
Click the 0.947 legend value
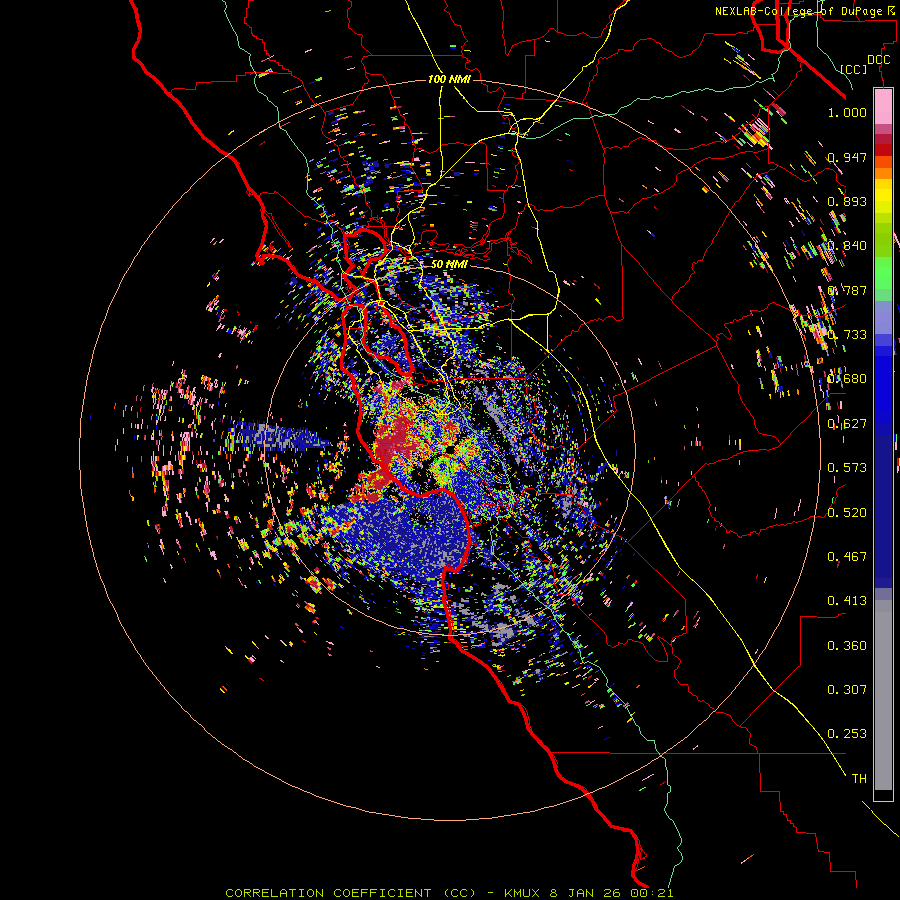click(847, 157)
